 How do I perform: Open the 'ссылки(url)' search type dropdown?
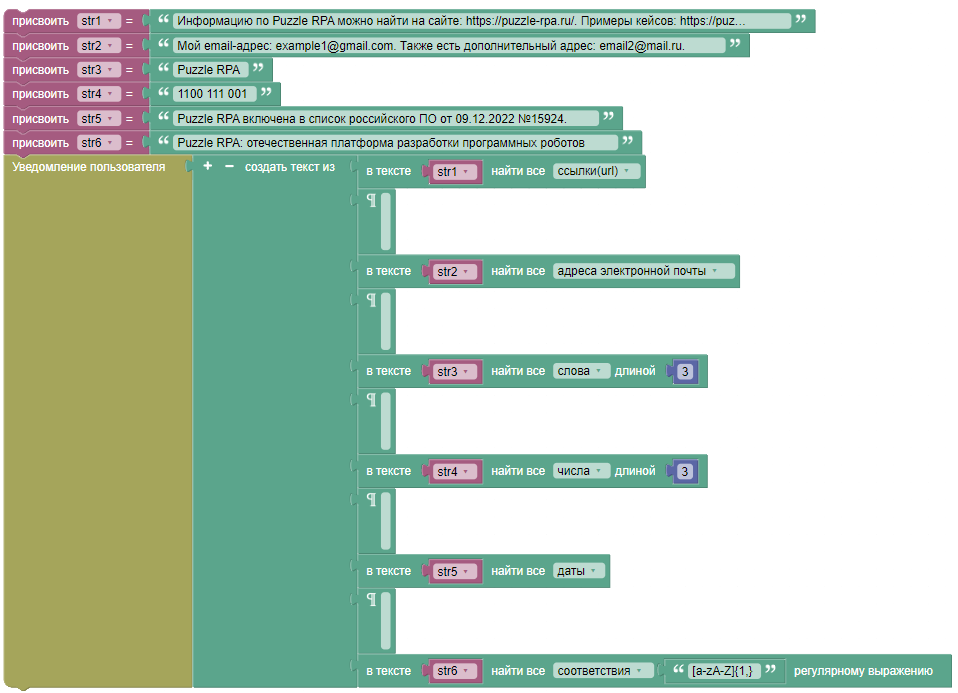(596, 171)
